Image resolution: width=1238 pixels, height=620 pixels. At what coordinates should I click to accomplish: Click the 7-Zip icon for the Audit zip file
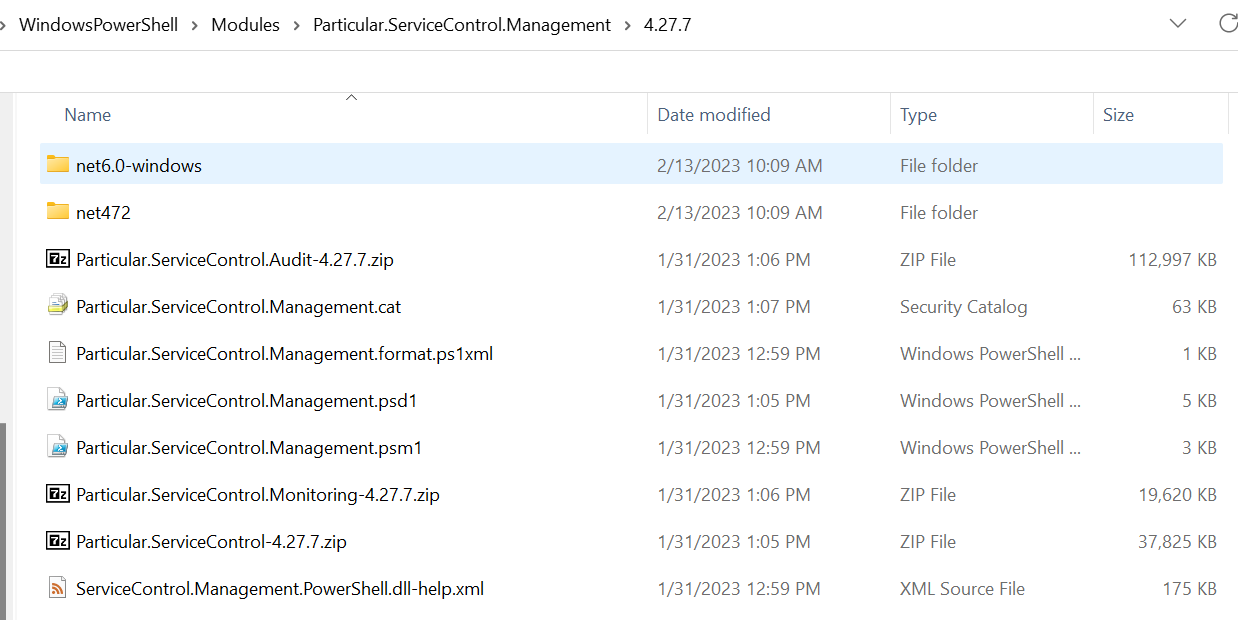(57, 258)
